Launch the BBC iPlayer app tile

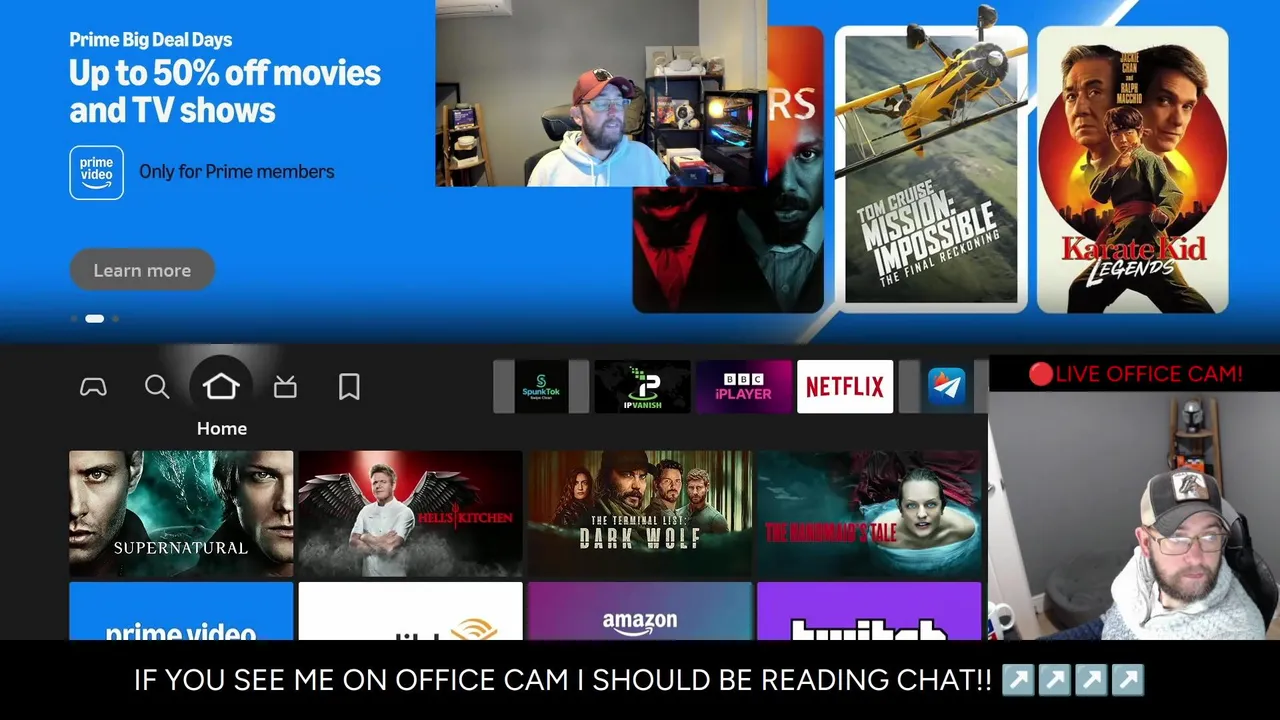tap(743, 386)
